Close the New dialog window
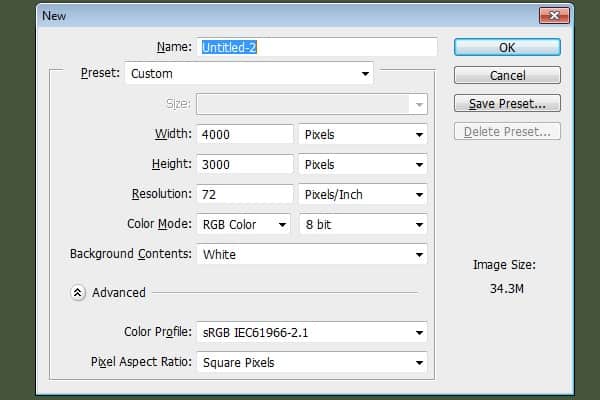600x400 pixels. [x=554, y=16]
